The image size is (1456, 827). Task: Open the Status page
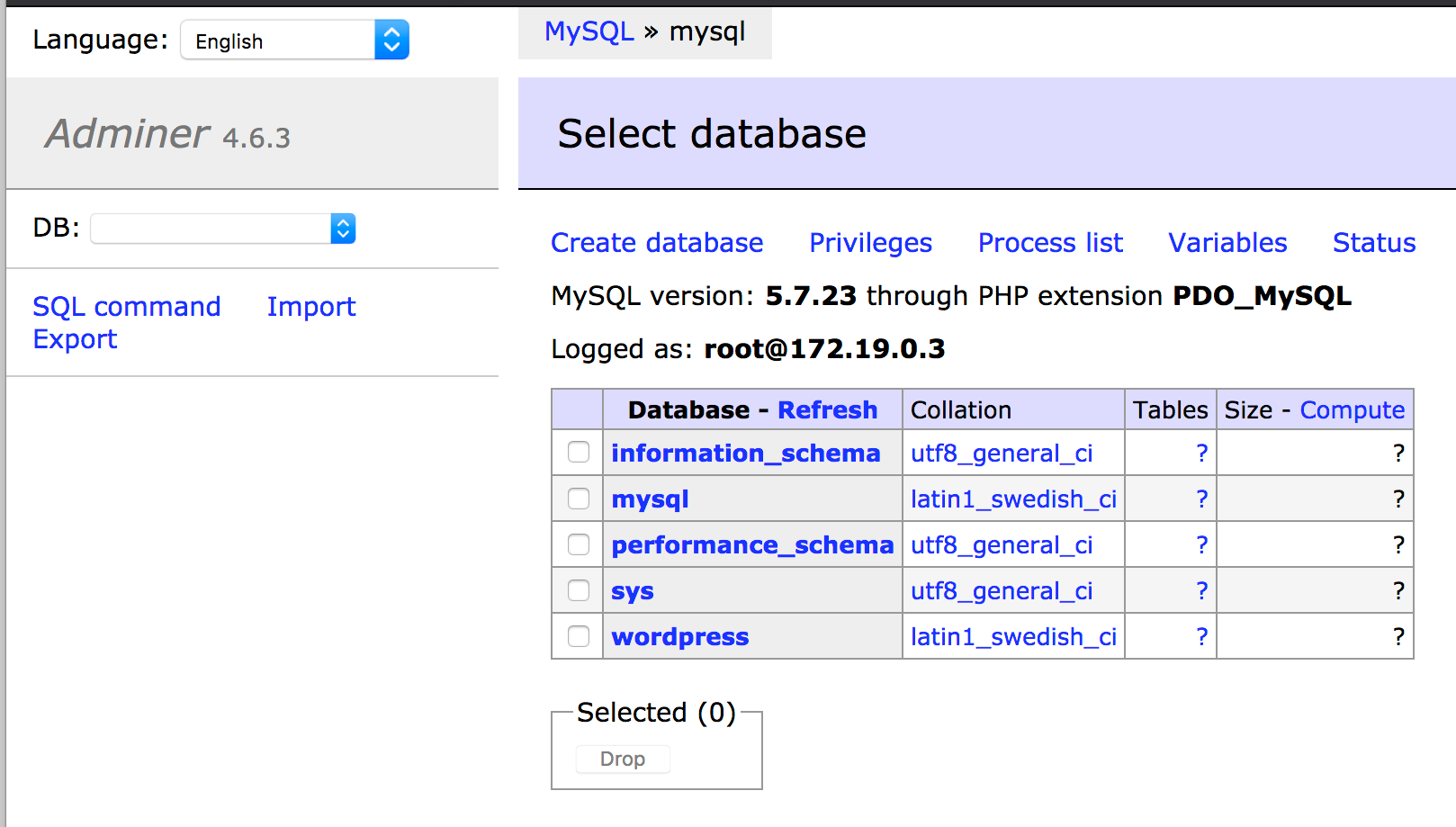tap(1374, 243)
